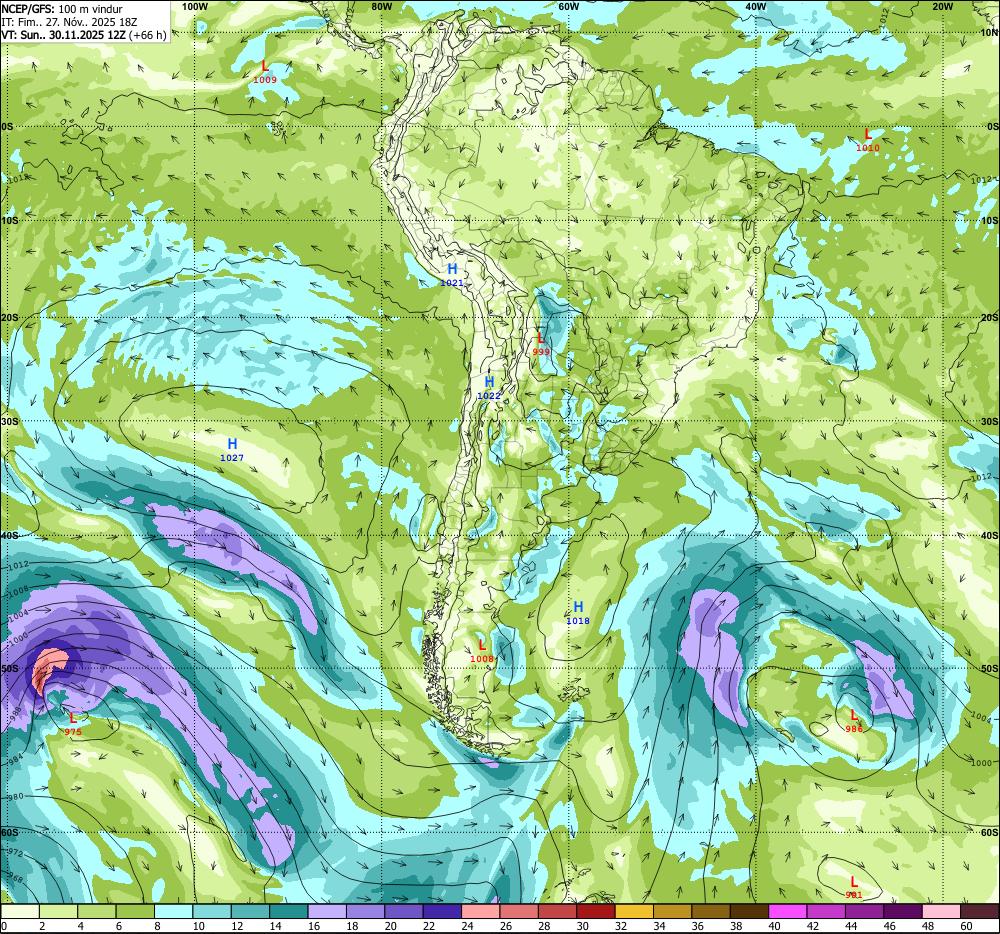This screenshot has width=1000, height=934.
Task: Click the L 975 deep low marker
Action: pos(73,724)
